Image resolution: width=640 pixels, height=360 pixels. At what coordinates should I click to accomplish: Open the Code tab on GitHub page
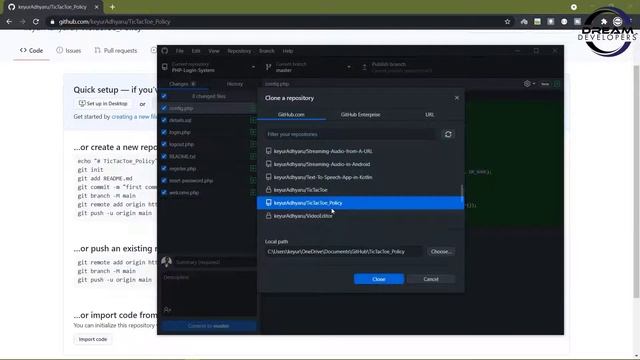(31, 51)
